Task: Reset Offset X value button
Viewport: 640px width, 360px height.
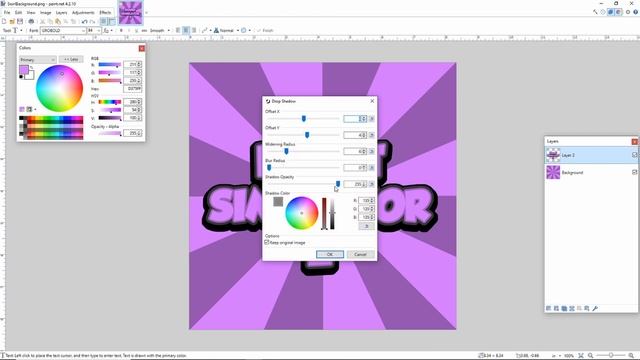Action: click(371, 119)
